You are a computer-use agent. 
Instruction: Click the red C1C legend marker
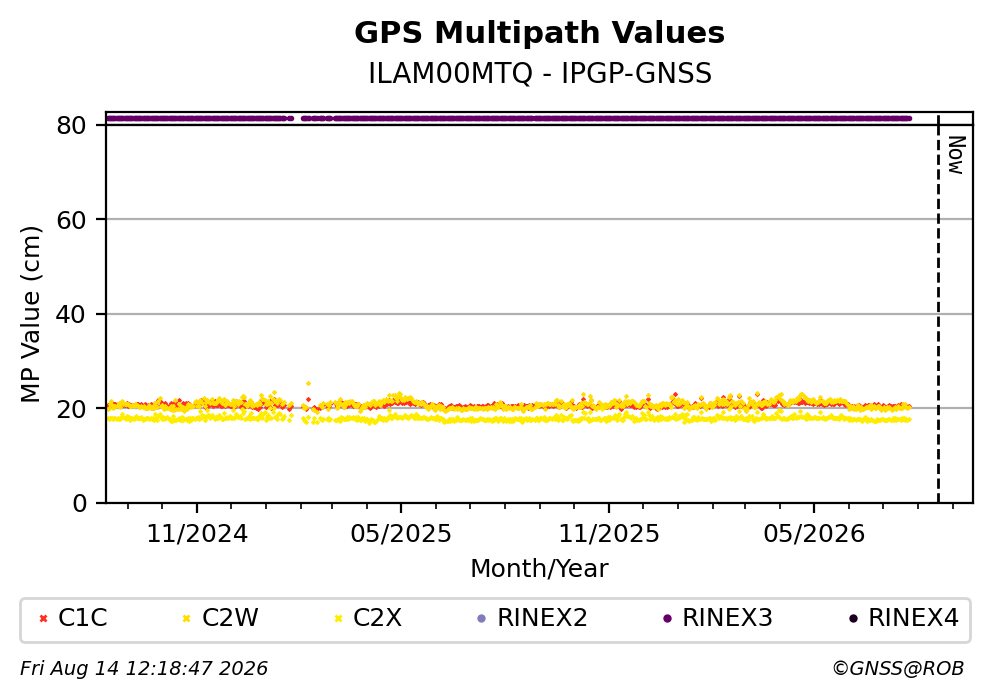coord(43,619)
